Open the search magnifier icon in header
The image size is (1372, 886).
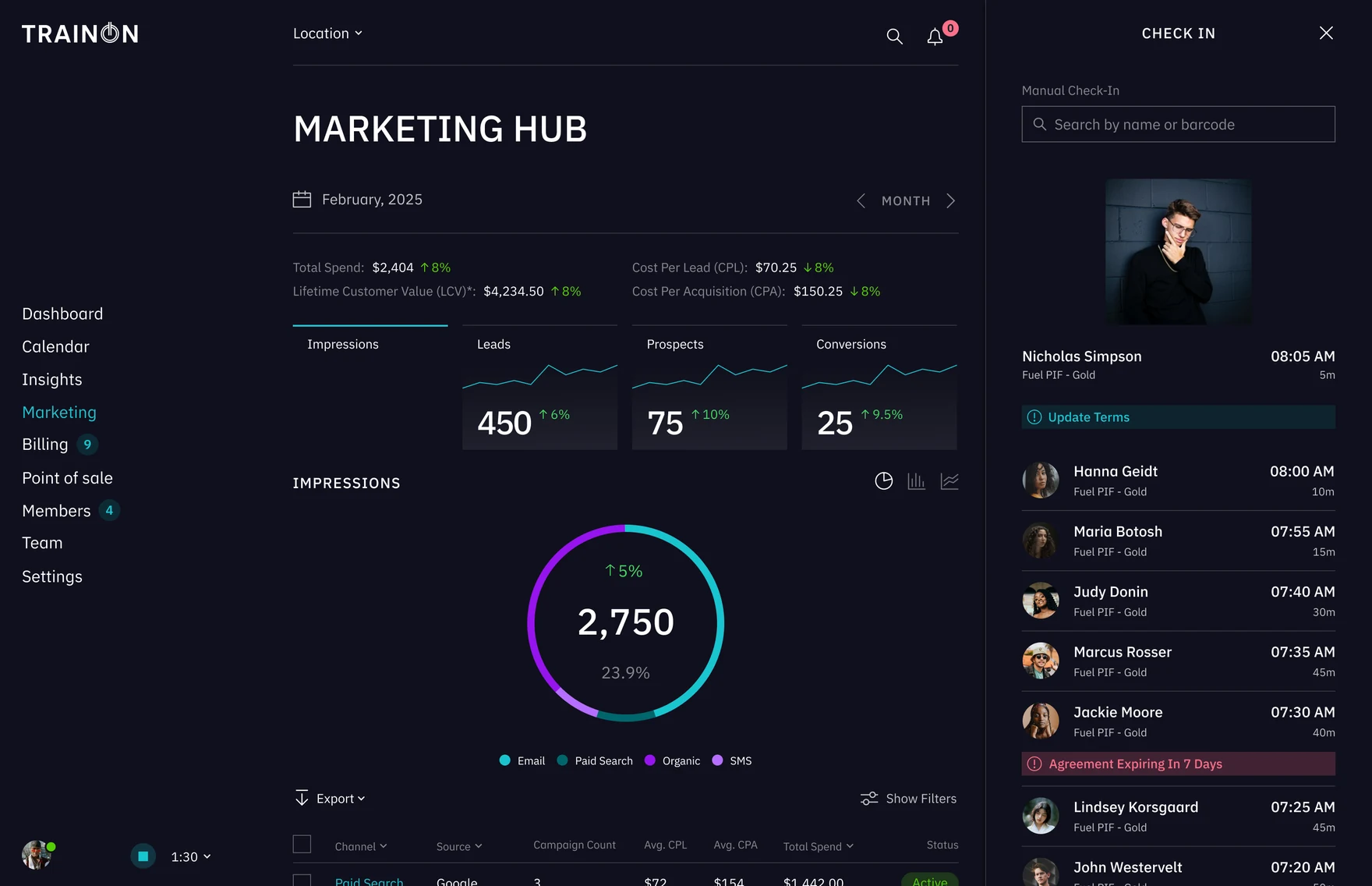tap(894, 36)
